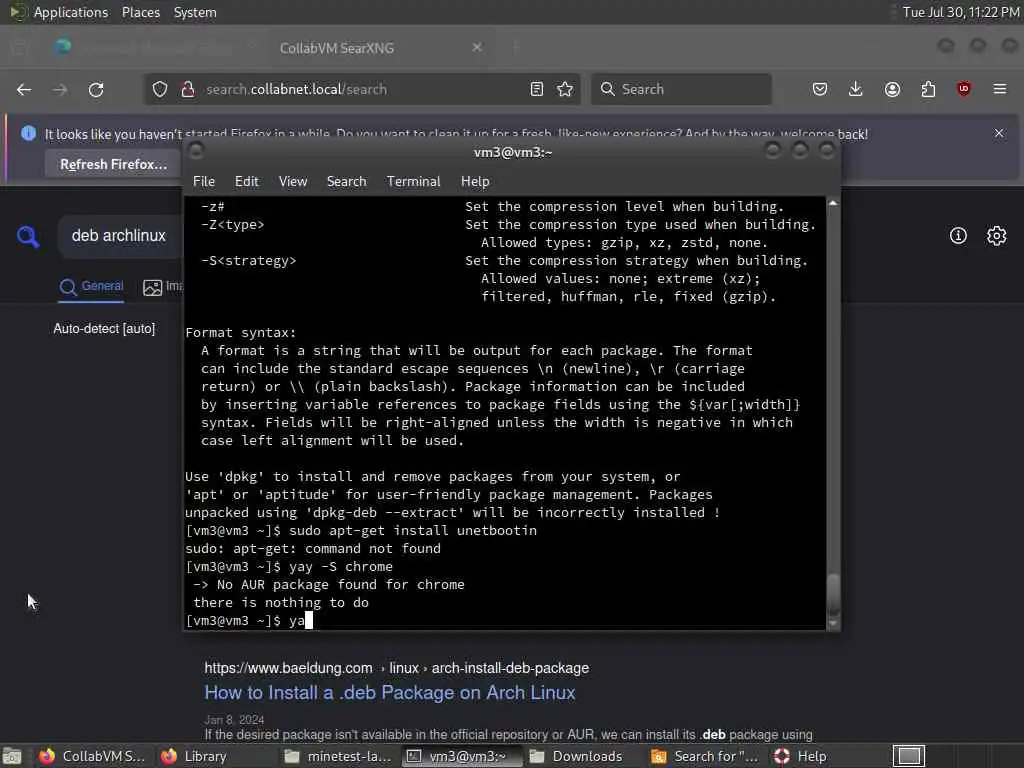Reload the page in Firefox
This screenshot has width=1024, height=768.
(x=96, y=89)
